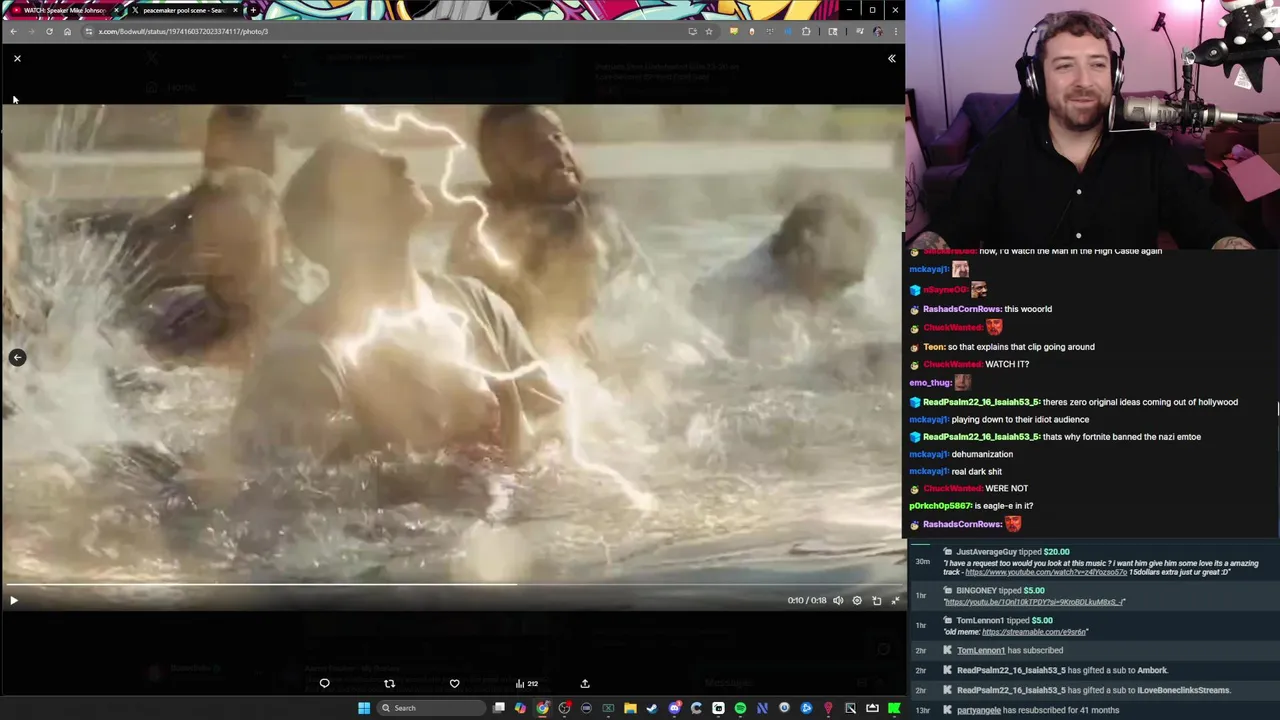View site information icon in address bar
Image resolution: width=1280 pixels, height=720 pixels.
pos(88,31)
